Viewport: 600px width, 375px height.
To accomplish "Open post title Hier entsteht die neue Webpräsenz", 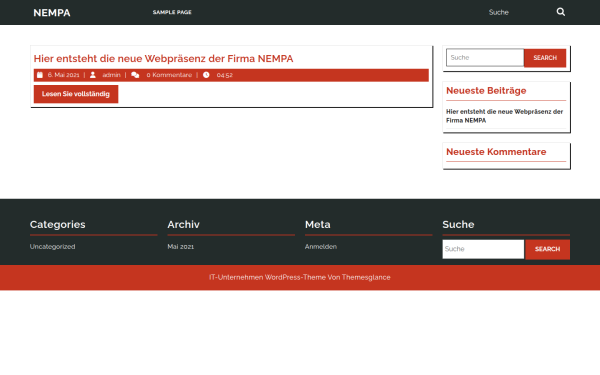I will [163, 59].
